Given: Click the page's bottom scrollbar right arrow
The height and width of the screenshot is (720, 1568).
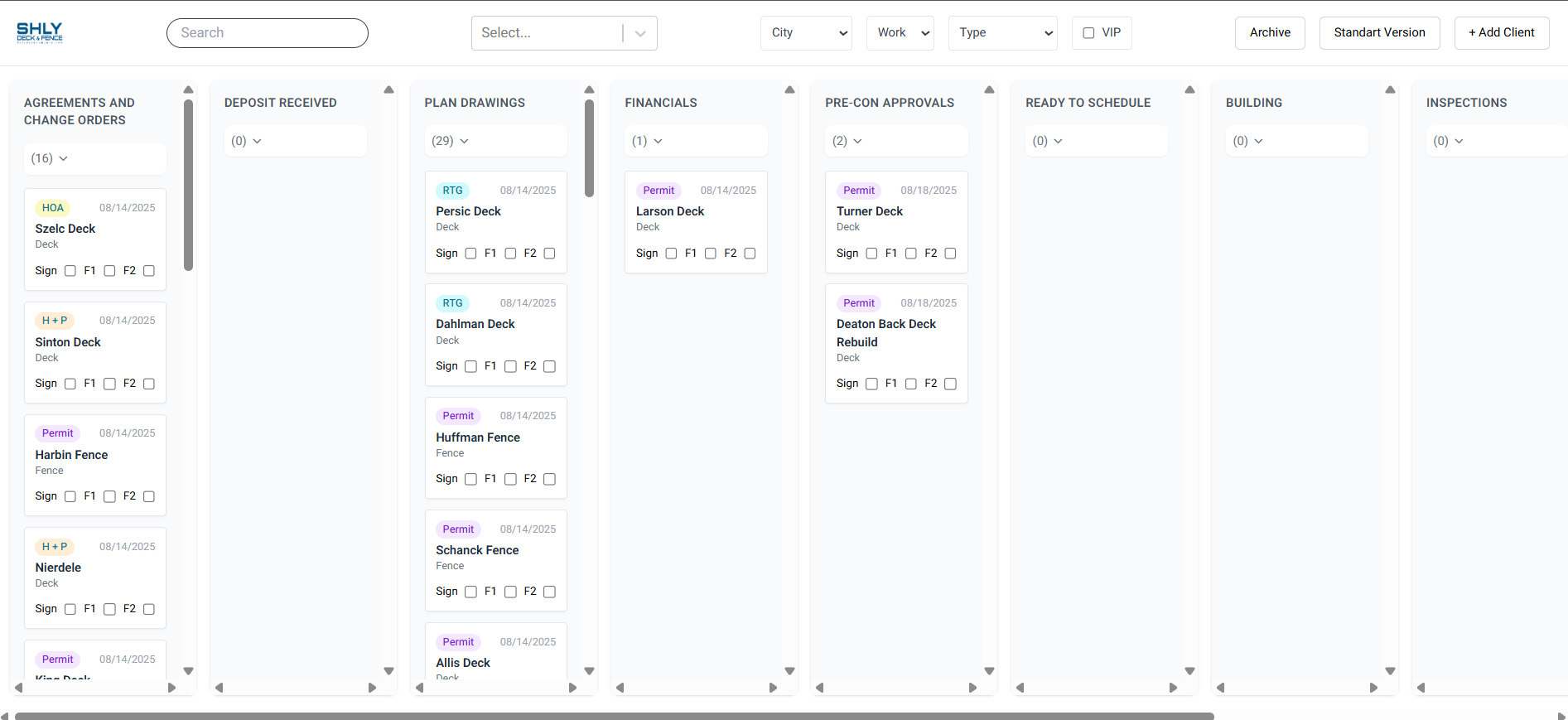Looking at the screenshot, I should [1561, 716].
